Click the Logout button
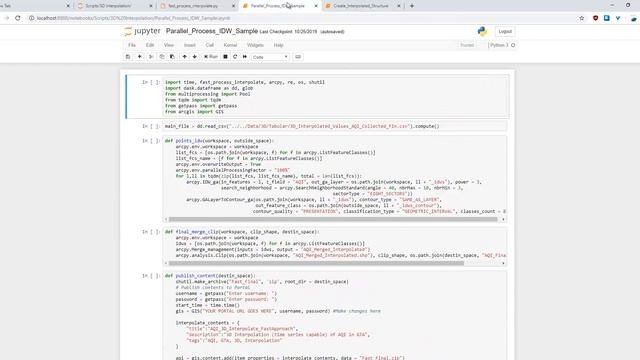The height and width of the screenshot is (360, 640). [505, 31]
